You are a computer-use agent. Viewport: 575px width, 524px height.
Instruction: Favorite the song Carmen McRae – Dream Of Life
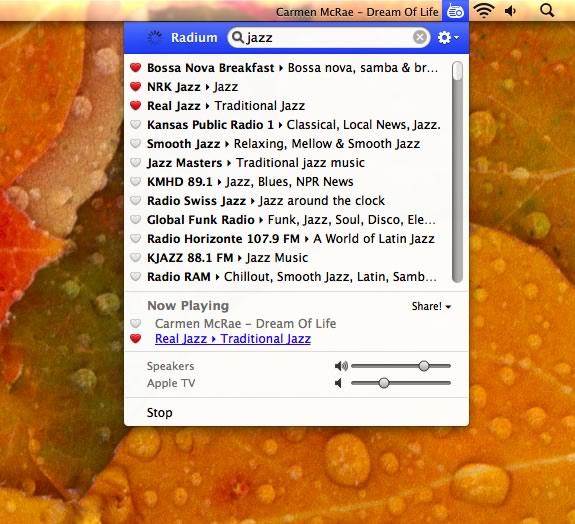click(x=135, y=323)
